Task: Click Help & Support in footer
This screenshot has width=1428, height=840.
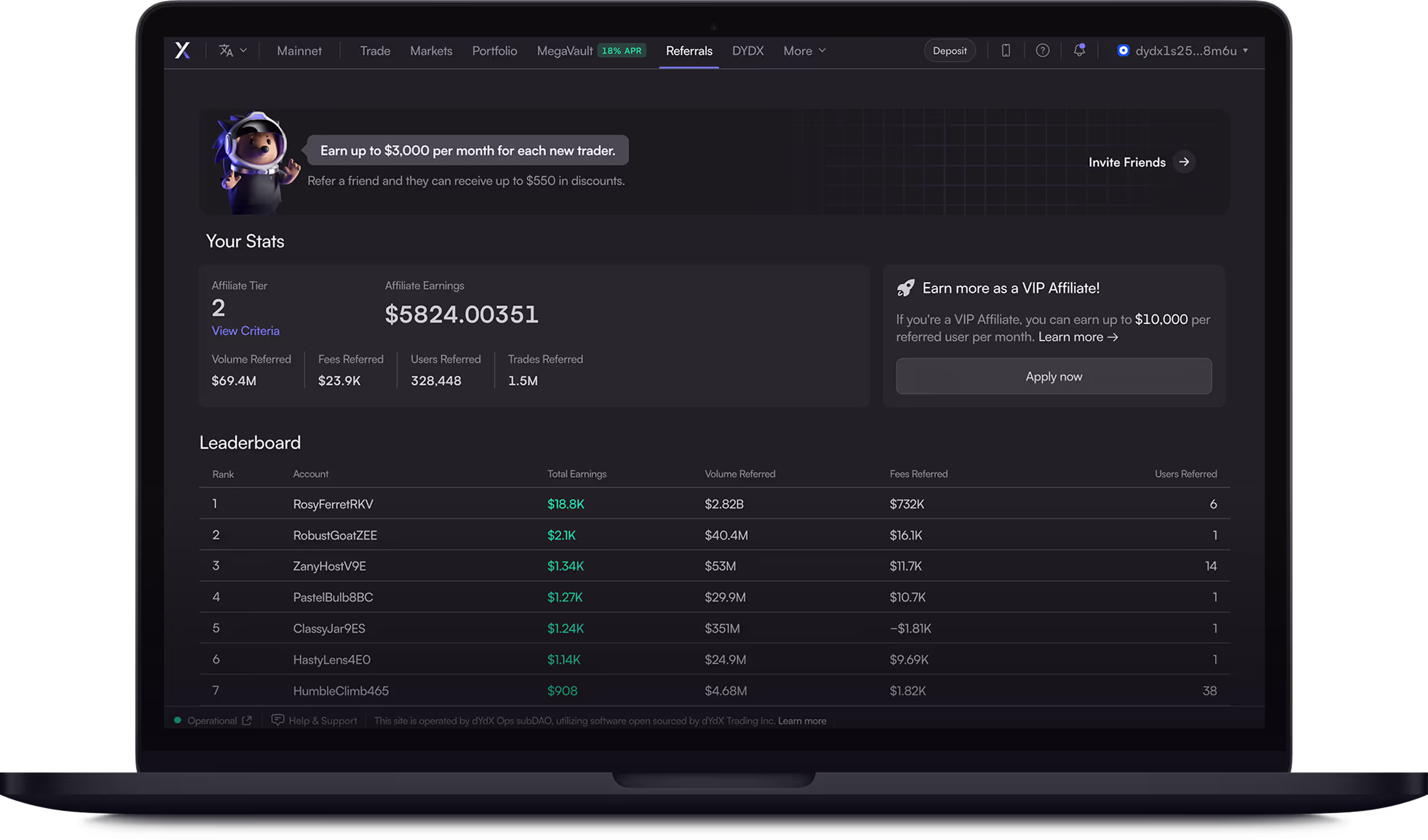Action: click(x=323, y=721)
